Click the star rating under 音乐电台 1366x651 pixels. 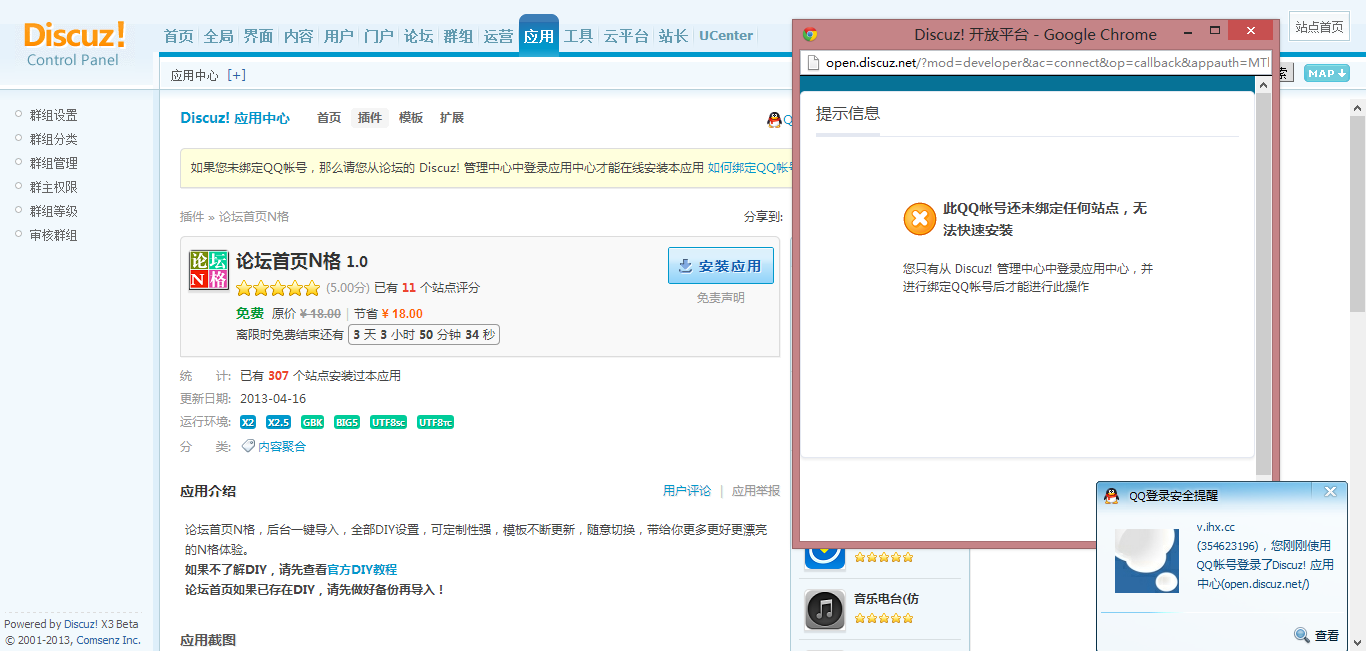click(884, 618)
